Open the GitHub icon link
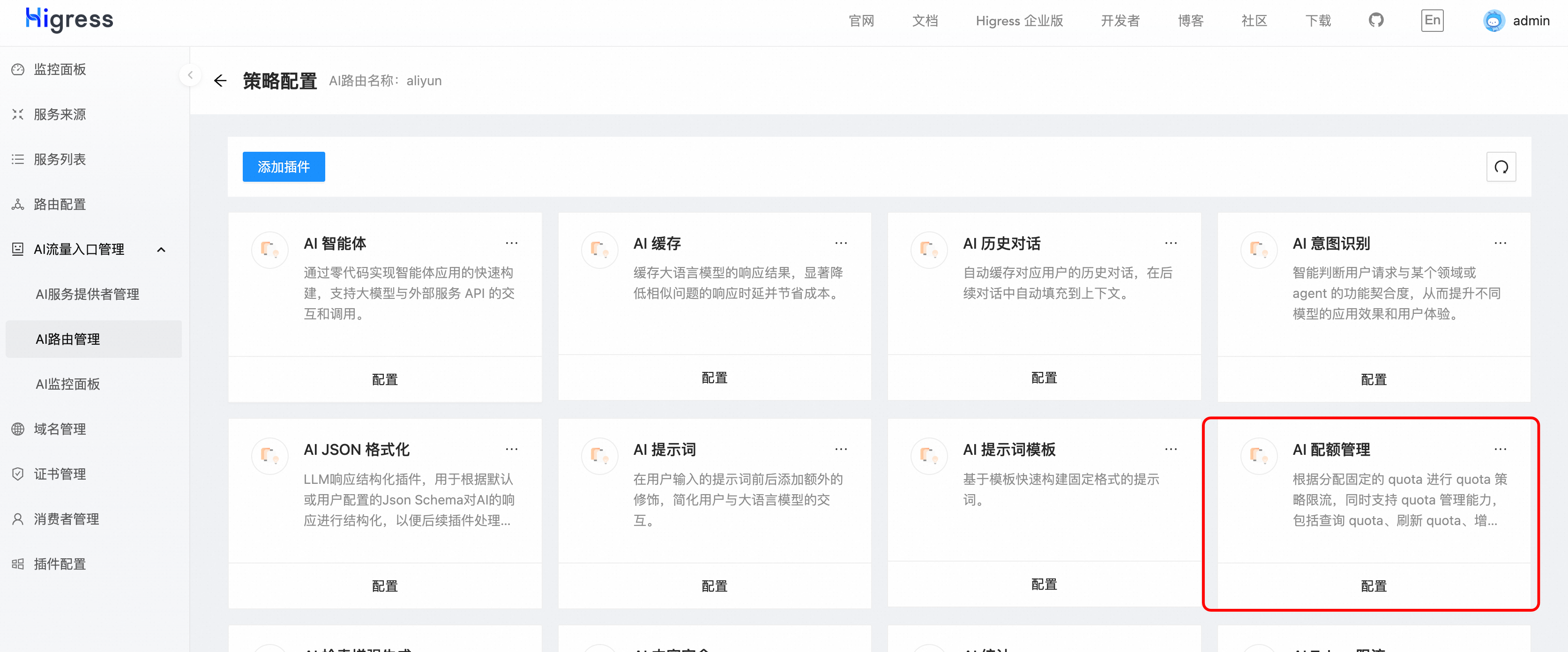The width and height of the screenshot is (1568, 652). point(1376,21)
